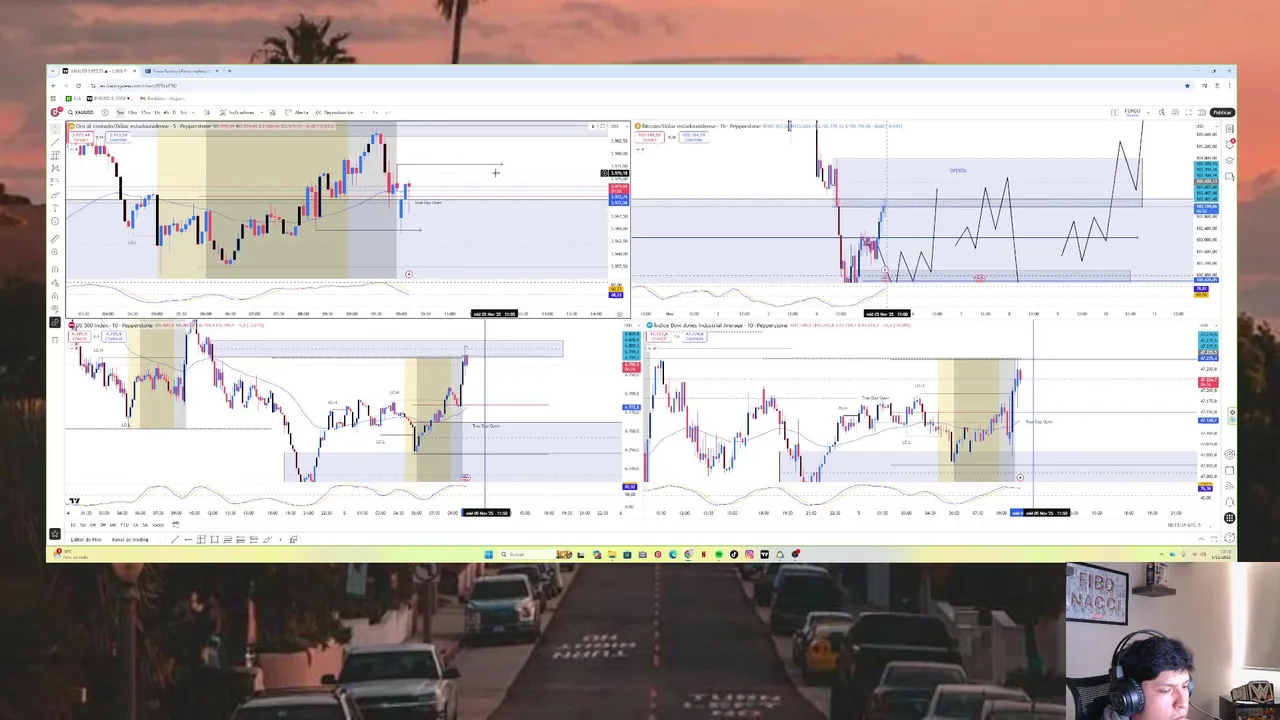The height and width of the screenshot is (720, 1280).
Task: Click the Publicar button
Action: 1222,112
